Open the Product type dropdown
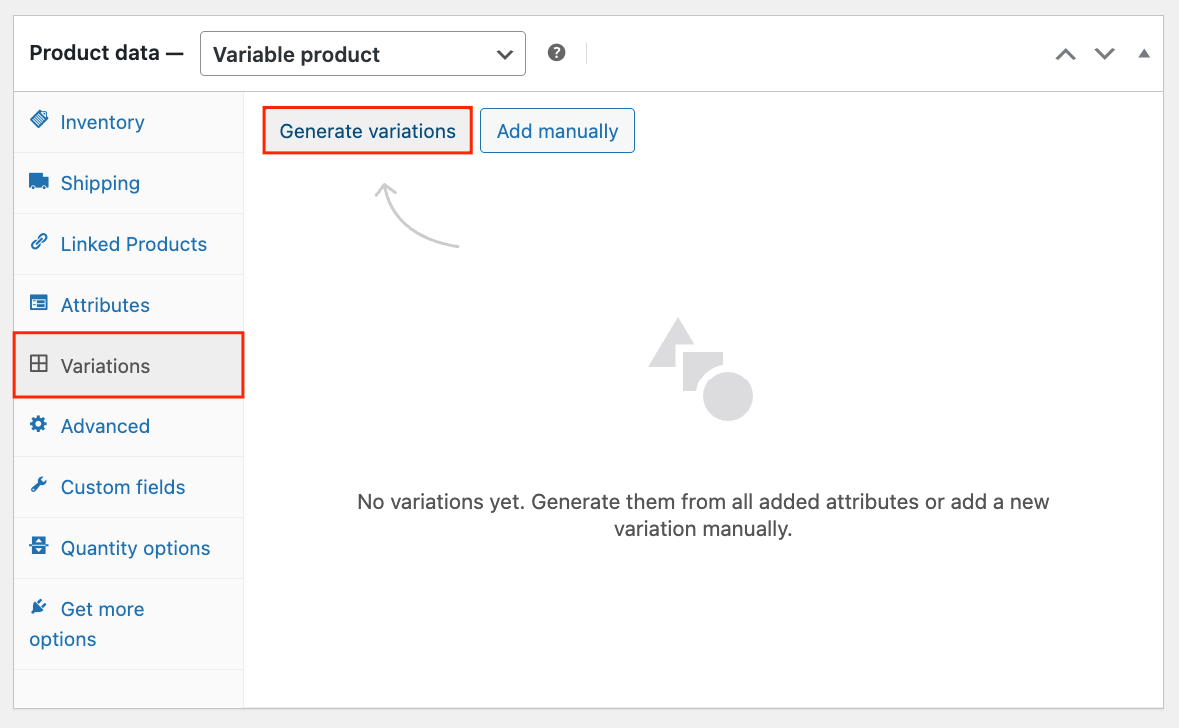This screenshot has width=1179, height=728. (x=362, y=53)
